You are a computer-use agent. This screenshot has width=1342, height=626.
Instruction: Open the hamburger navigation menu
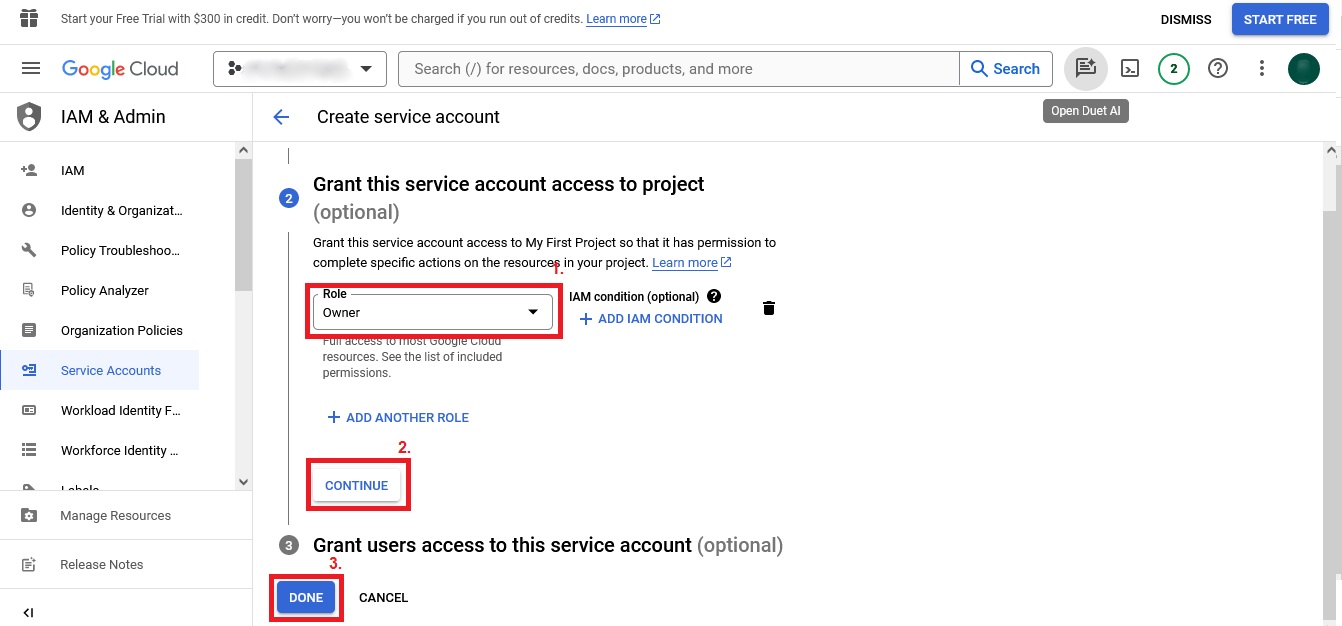click(x=31, y=68)
